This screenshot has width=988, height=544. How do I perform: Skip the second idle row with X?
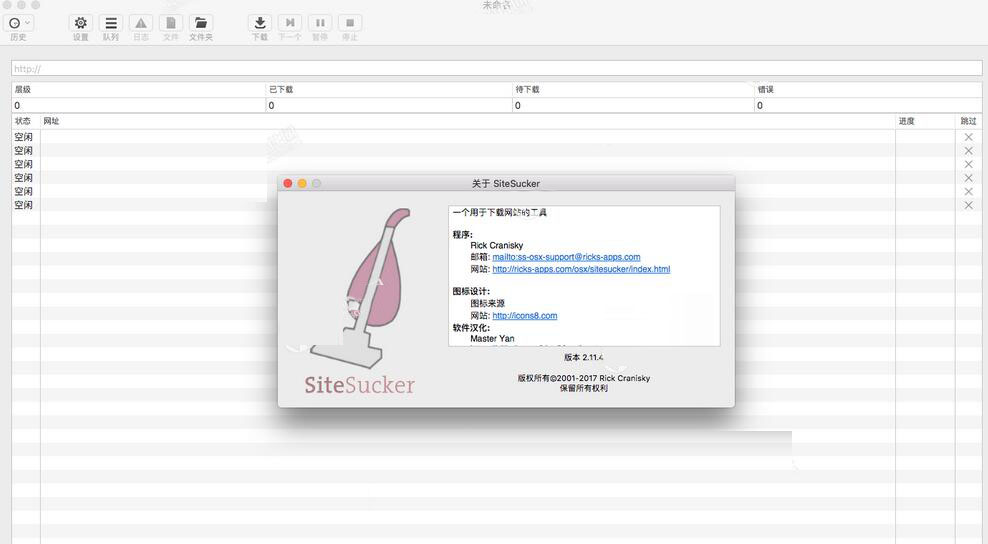click(x=968, y=151)
